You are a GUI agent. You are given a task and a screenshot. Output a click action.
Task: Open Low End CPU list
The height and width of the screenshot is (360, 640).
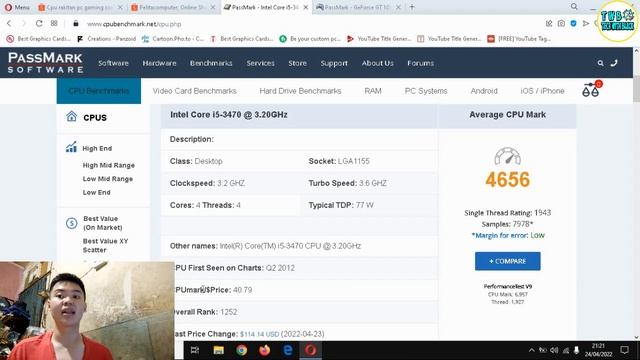click(96, 192)
